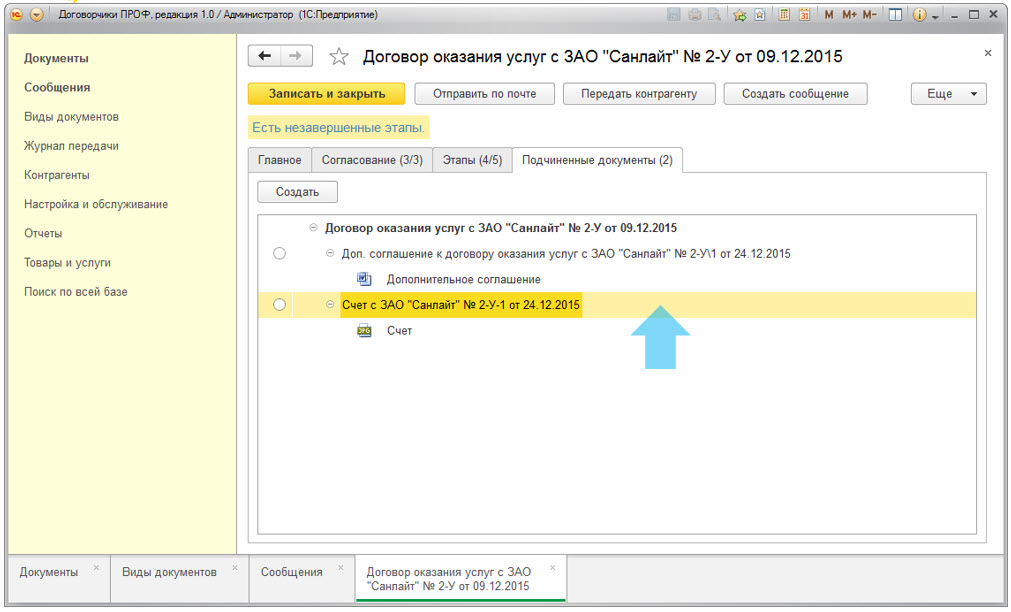Click the Есть незавершенные этапы link
The image size is (1011, 612).
[x=339, y=128]
